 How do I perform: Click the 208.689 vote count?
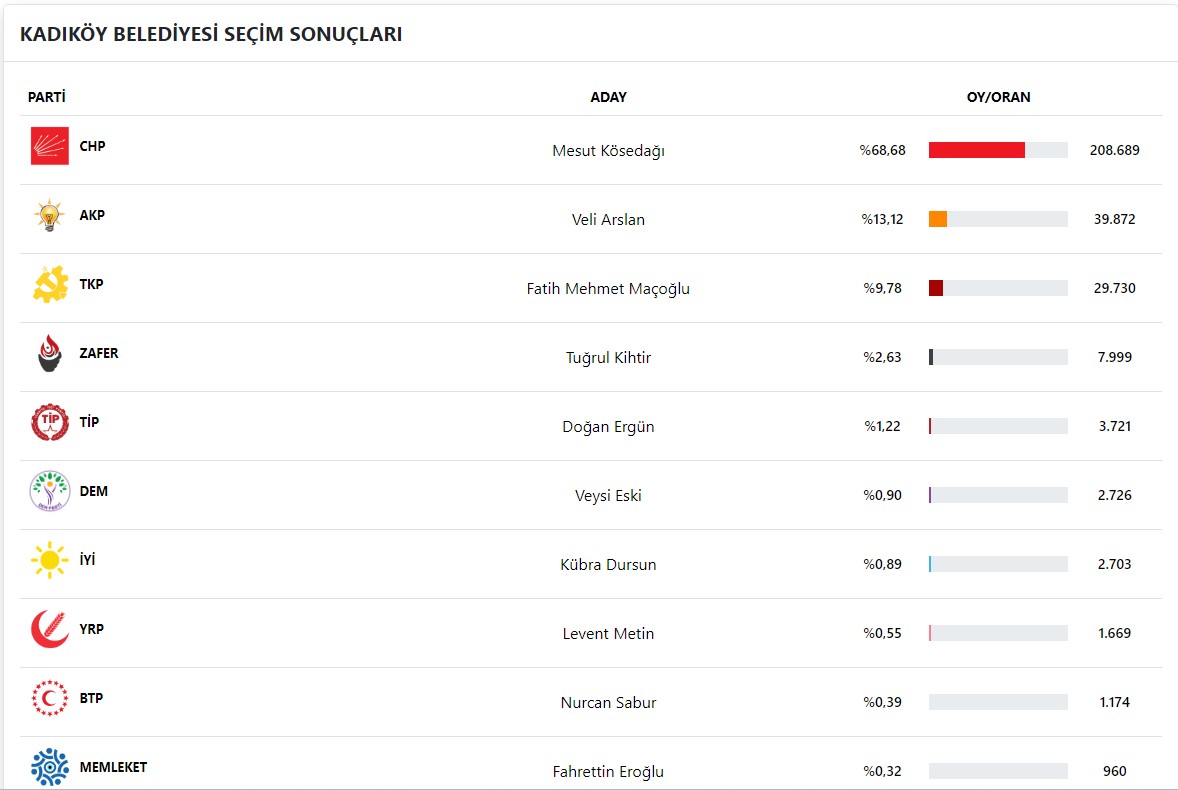click(x=1115, y=150)
